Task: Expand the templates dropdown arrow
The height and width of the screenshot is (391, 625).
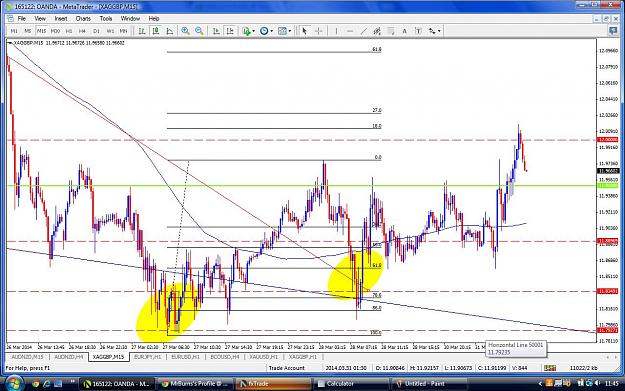Action: pos(290,31)
